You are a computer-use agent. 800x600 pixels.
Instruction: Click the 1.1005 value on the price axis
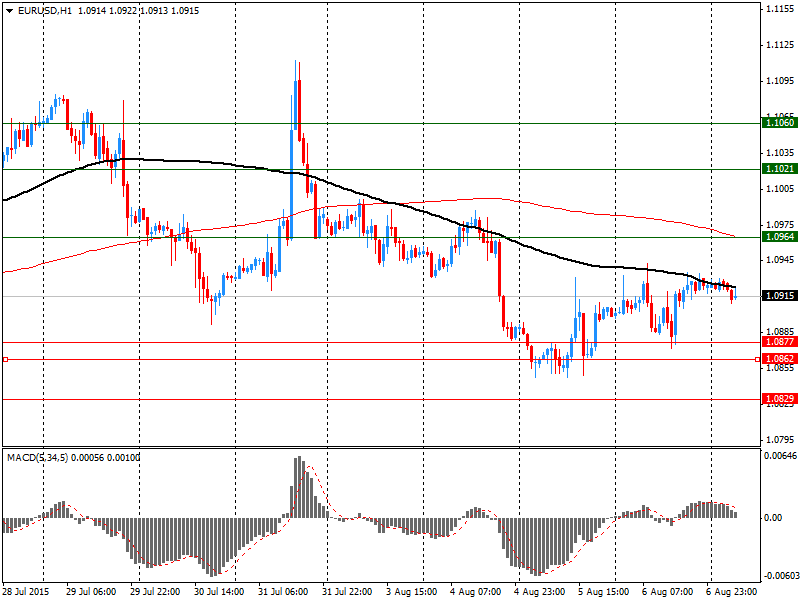780,189
